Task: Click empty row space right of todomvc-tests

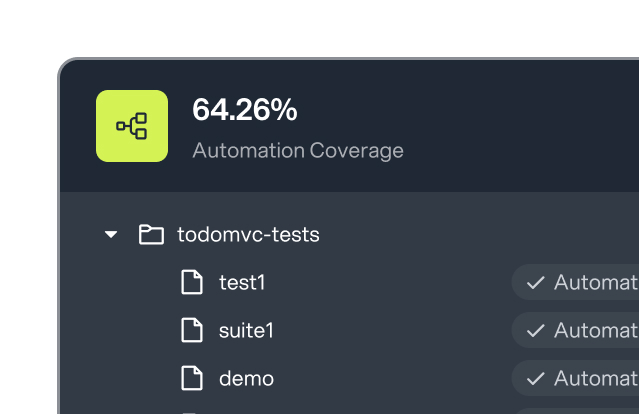Action: pyautogui.click(x=477, y=235)
